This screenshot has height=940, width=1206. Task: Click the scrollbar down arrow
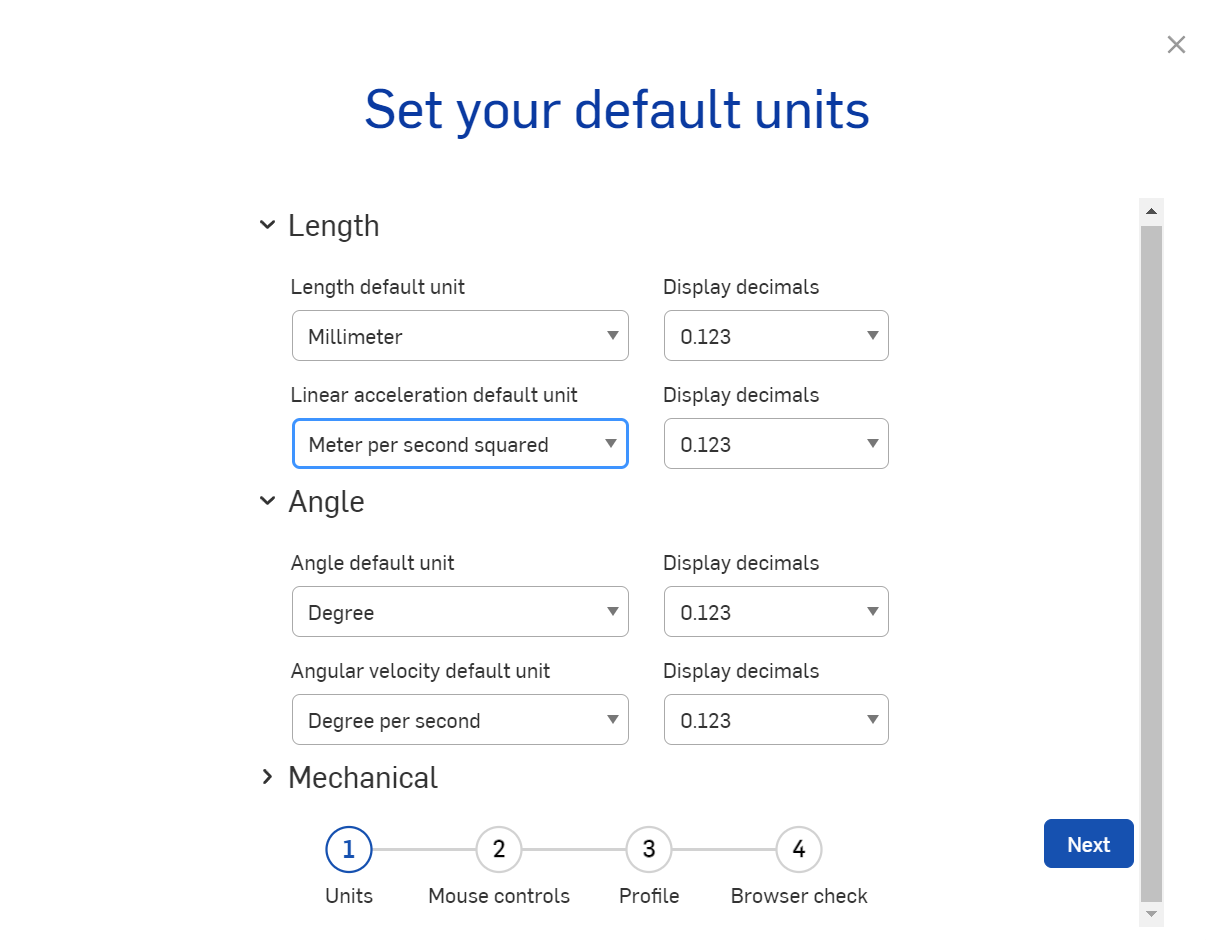click(x=1151, y=914)
